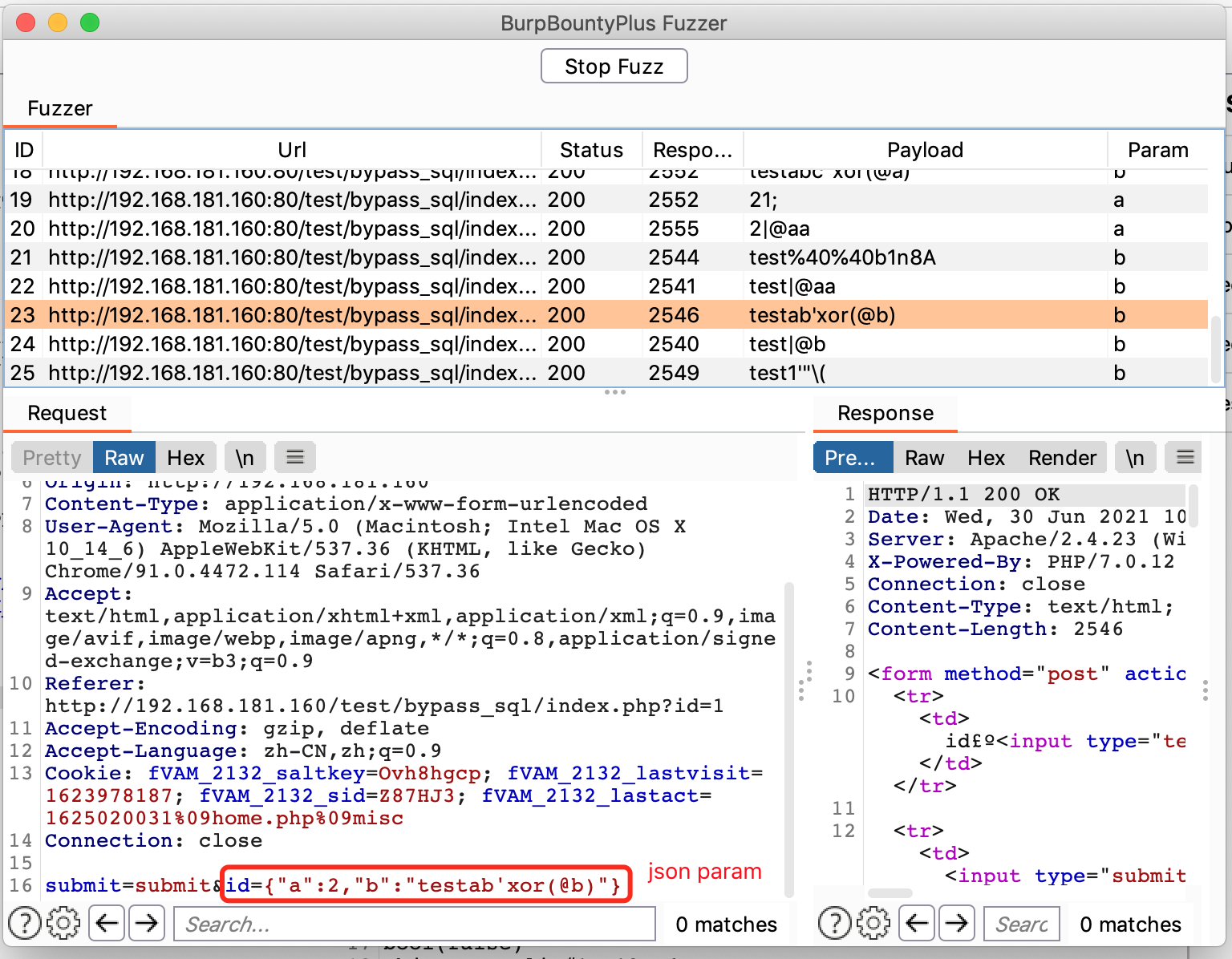Focus the Response search field

pyautogui.click(x=1022, y=924)
